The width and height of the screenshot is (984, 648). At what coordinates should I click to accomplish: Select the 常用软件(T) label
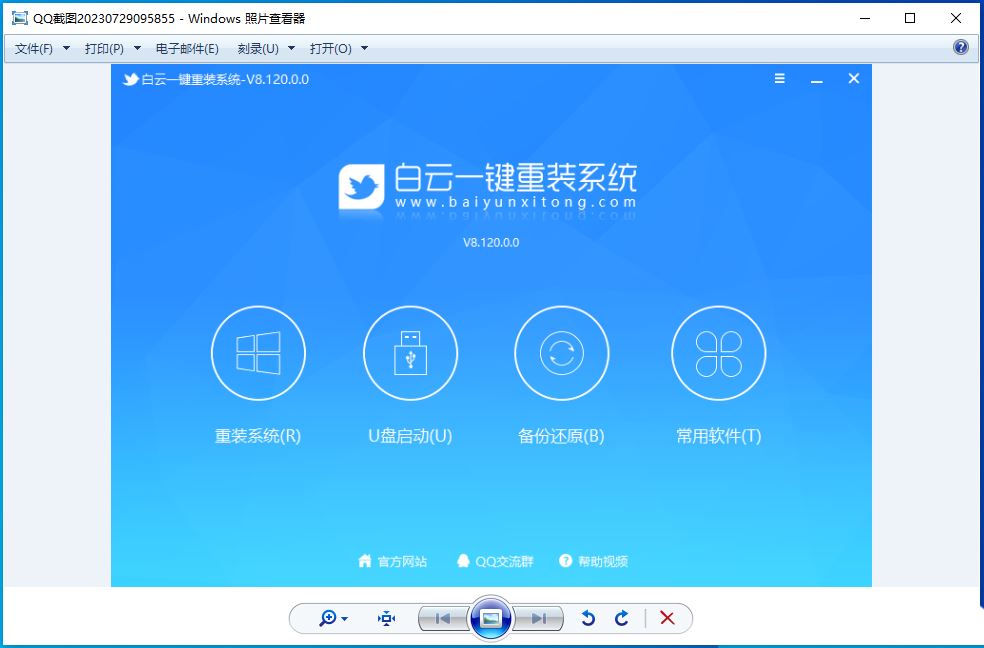click(719, 436)
